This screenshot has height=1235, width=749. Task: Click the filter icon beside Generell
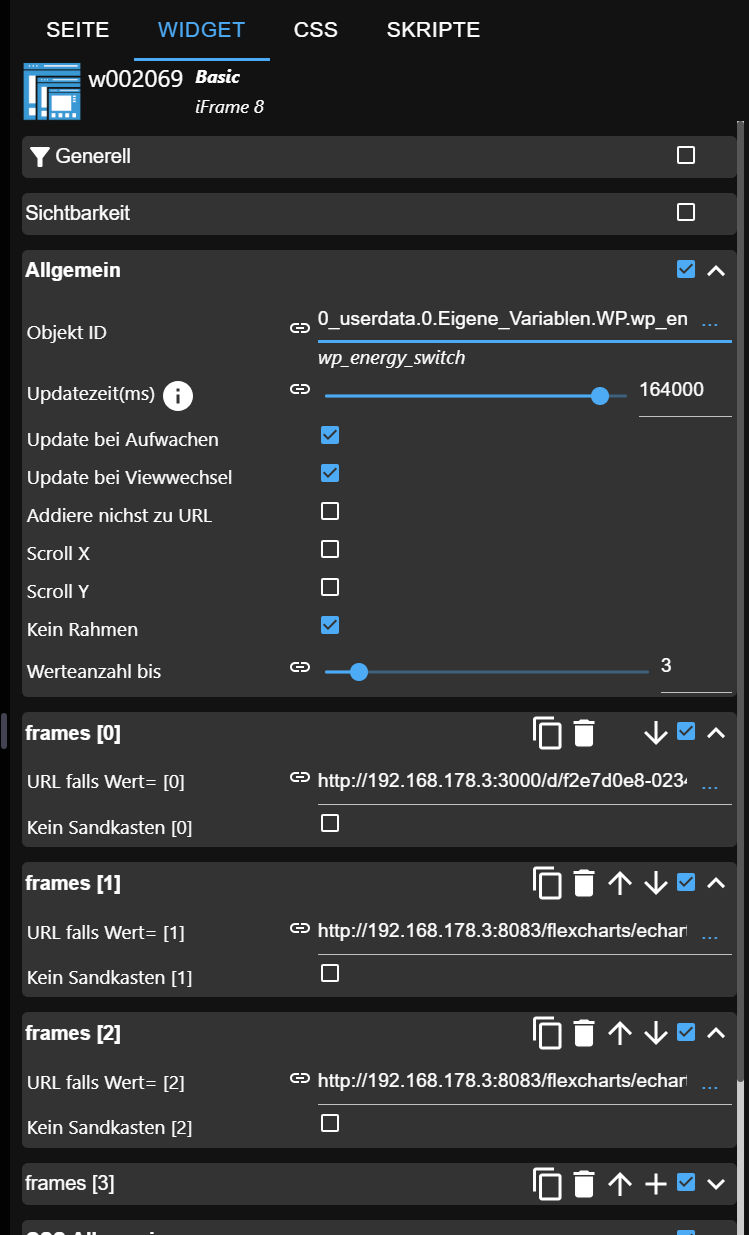click(x=40, y=156)
